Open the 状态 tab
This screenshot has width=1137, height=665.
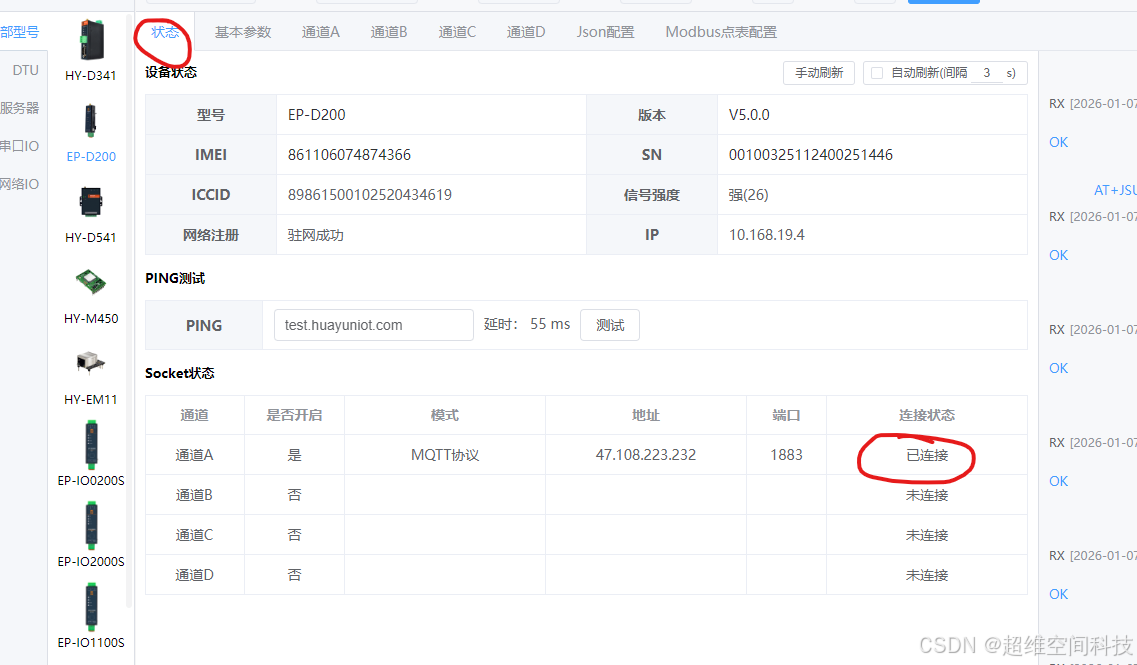click(x=165, y=32)
